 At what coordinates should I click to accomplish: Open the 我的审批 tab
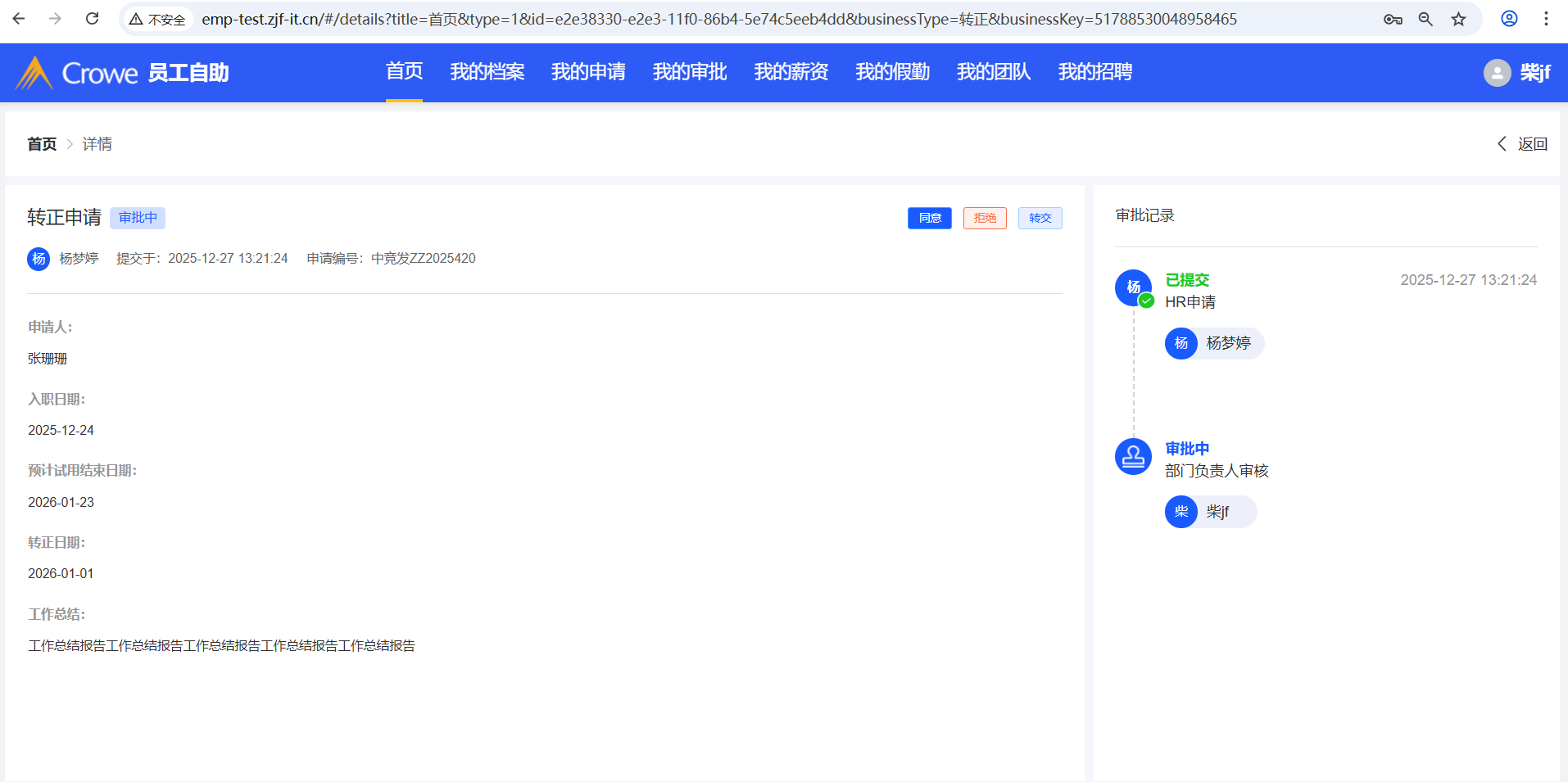coord(690,72)
